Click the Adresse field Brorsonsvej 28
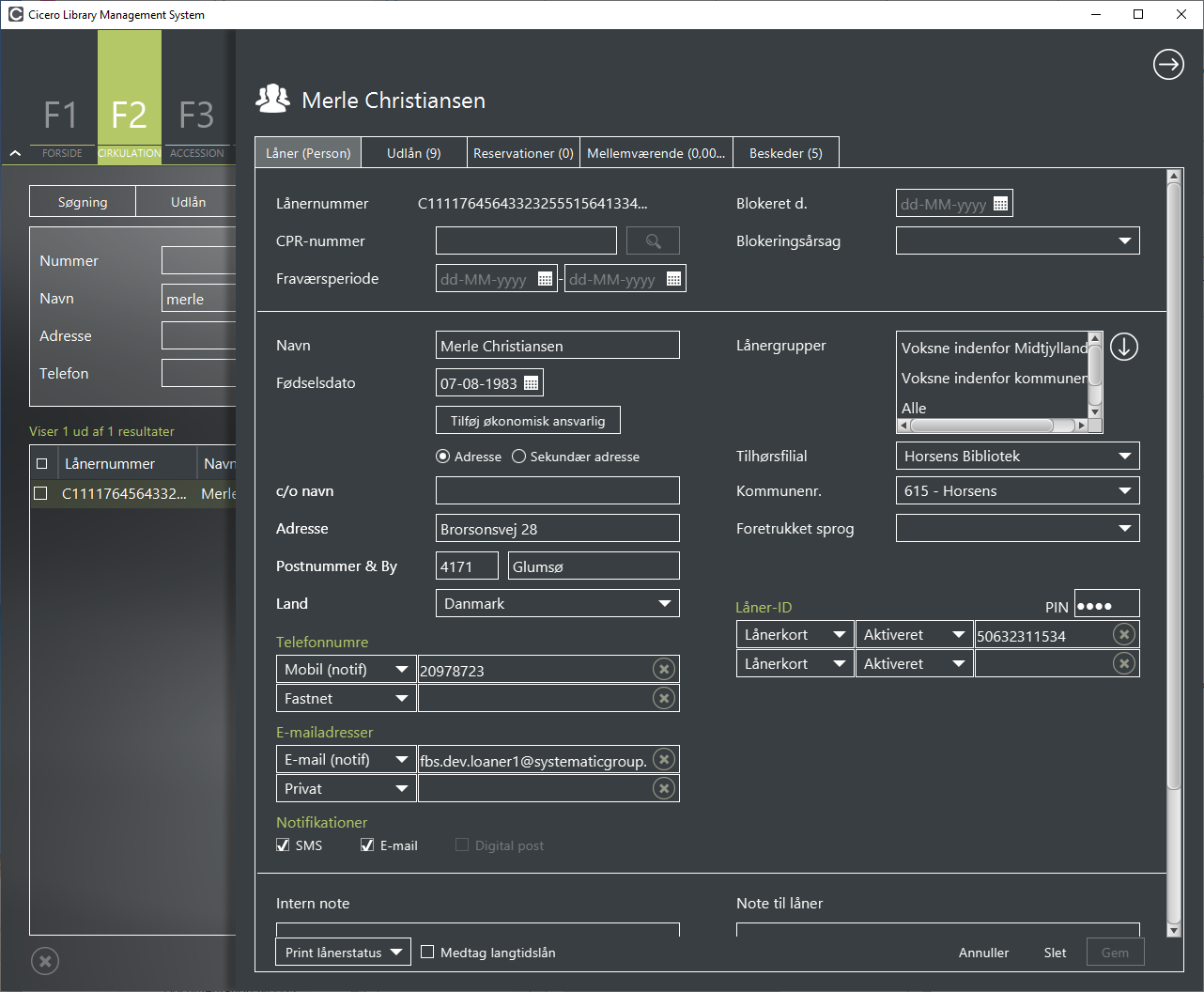Viewport: 1204px width, 992px height. pos(558,528)
